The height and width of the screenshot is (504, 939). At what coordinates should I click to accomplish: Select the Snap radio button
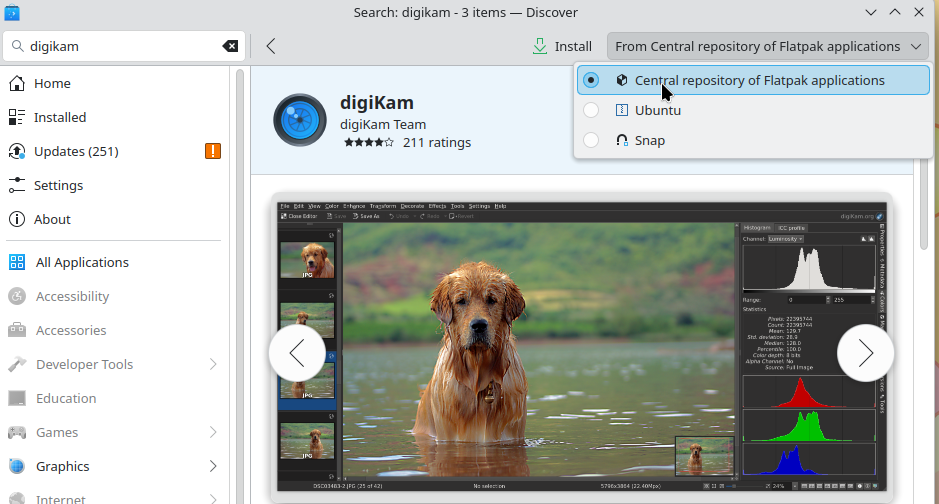pos(591,140)
